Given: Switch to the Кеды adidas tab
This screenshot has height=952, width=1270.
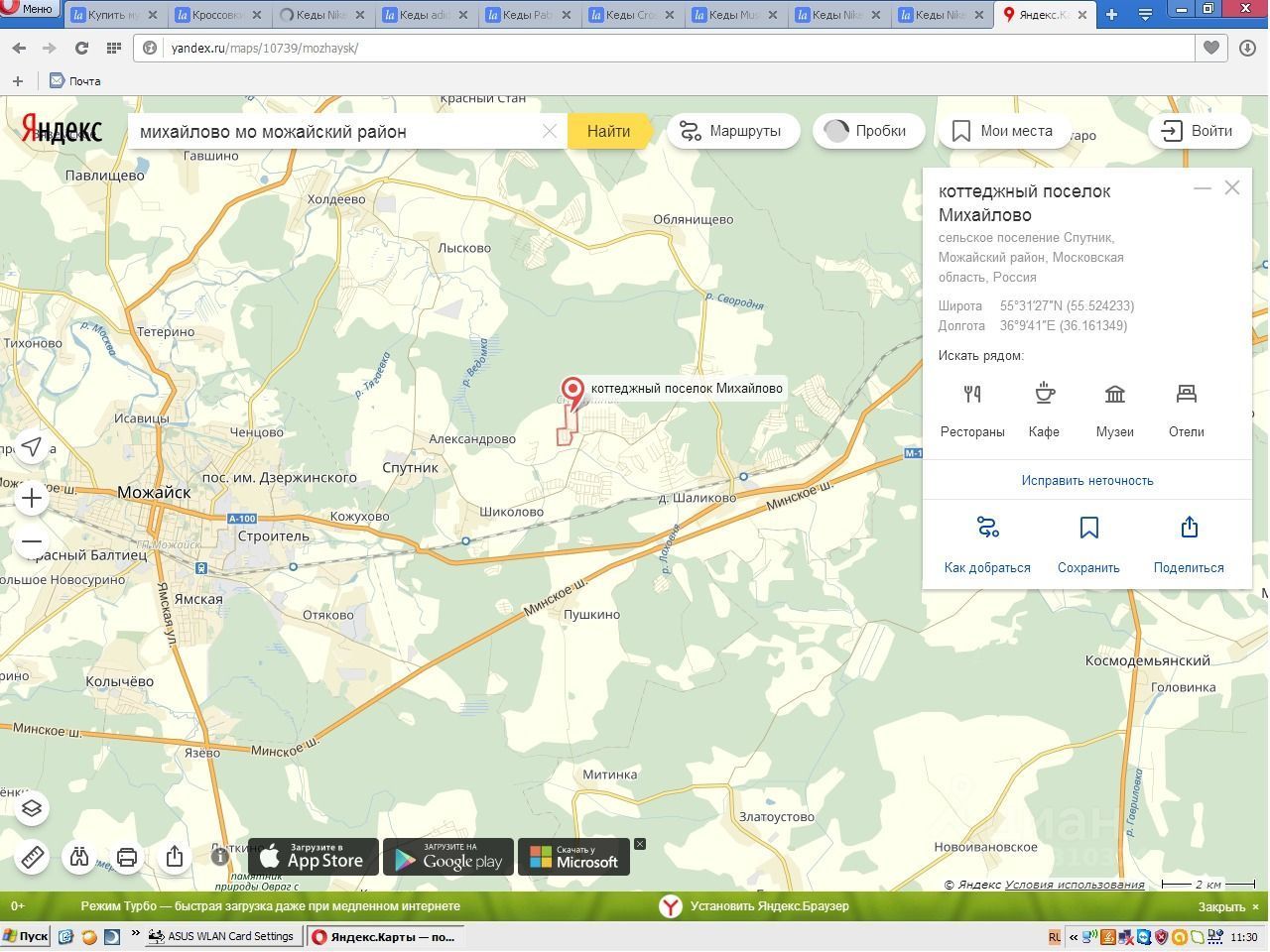Looking at the screenshot, I should click(426, 15).
